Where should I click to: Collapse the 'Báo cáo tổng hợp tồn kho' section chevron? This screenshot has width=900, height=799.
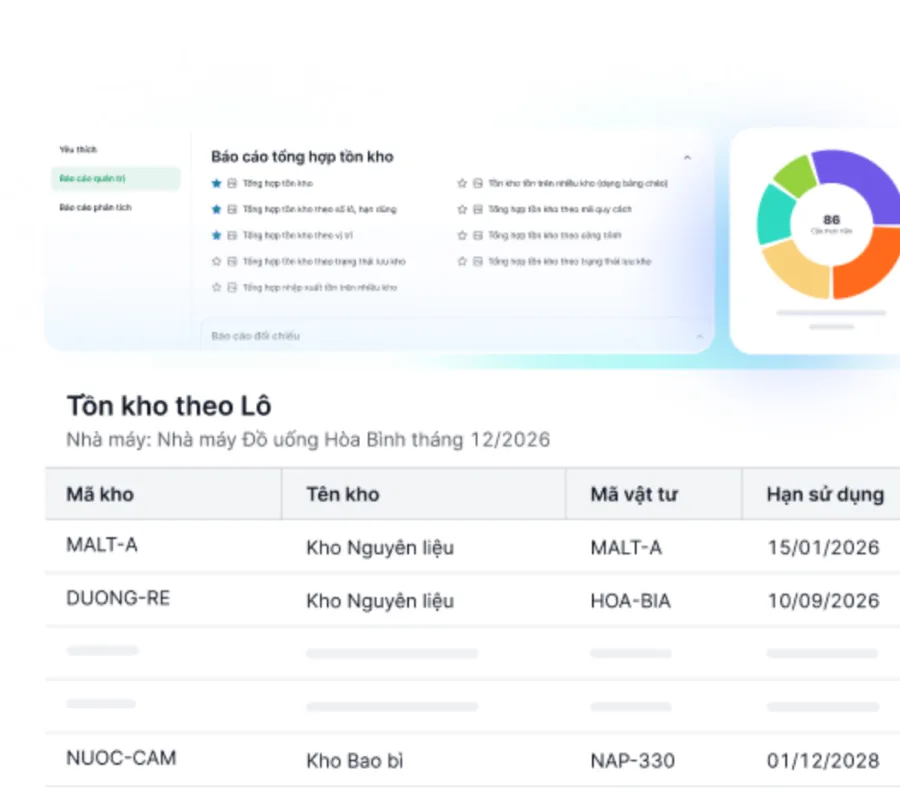[x=687, y=157]
